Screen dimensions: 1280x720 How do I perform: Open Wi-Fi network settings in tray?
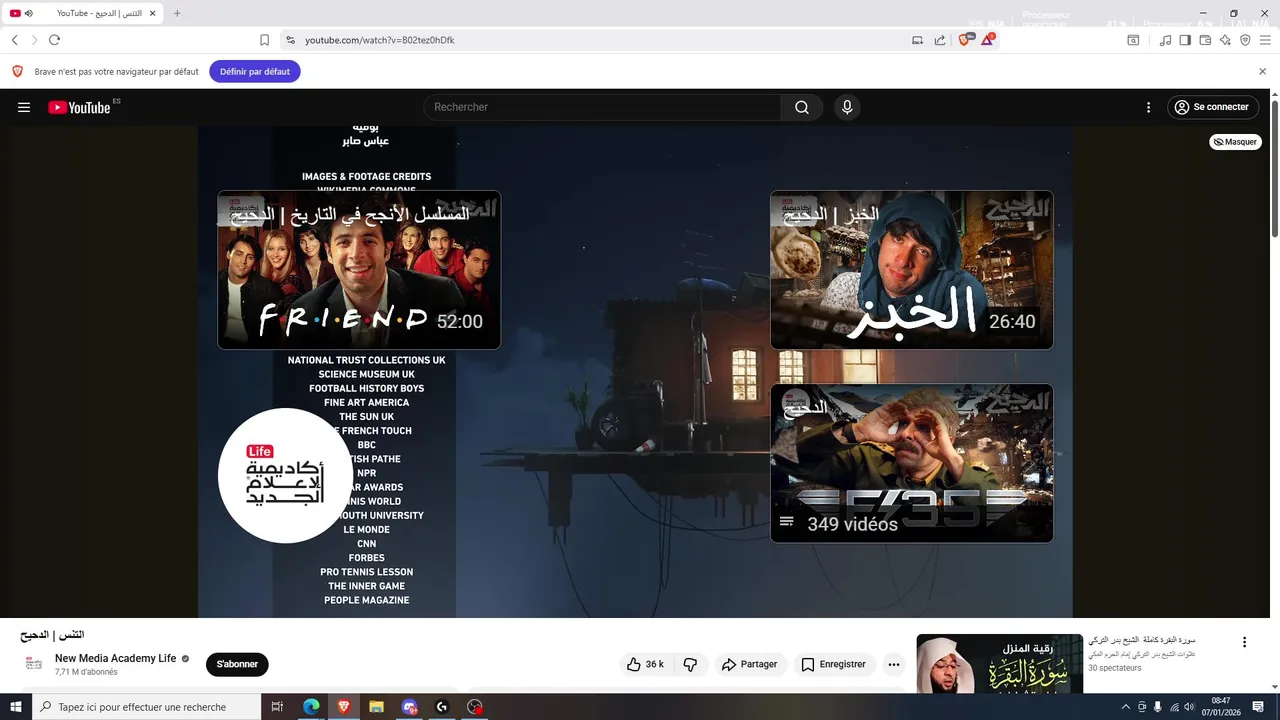1174,707
